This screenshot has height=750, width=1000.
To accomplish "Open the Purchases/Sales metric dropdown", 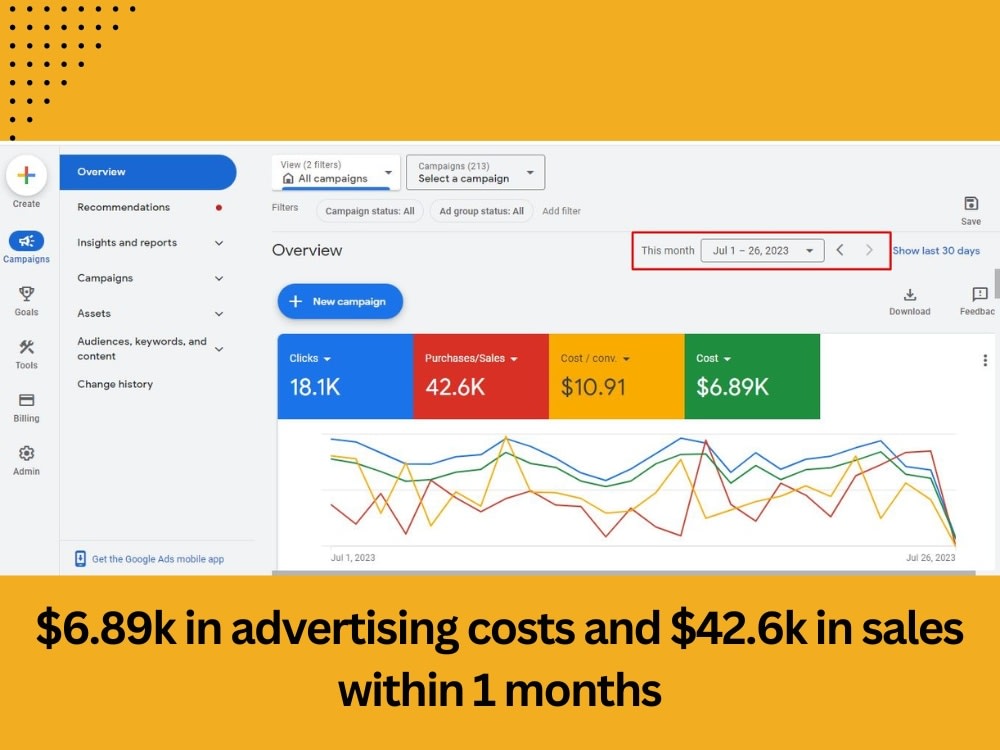I will pos(471,358).
